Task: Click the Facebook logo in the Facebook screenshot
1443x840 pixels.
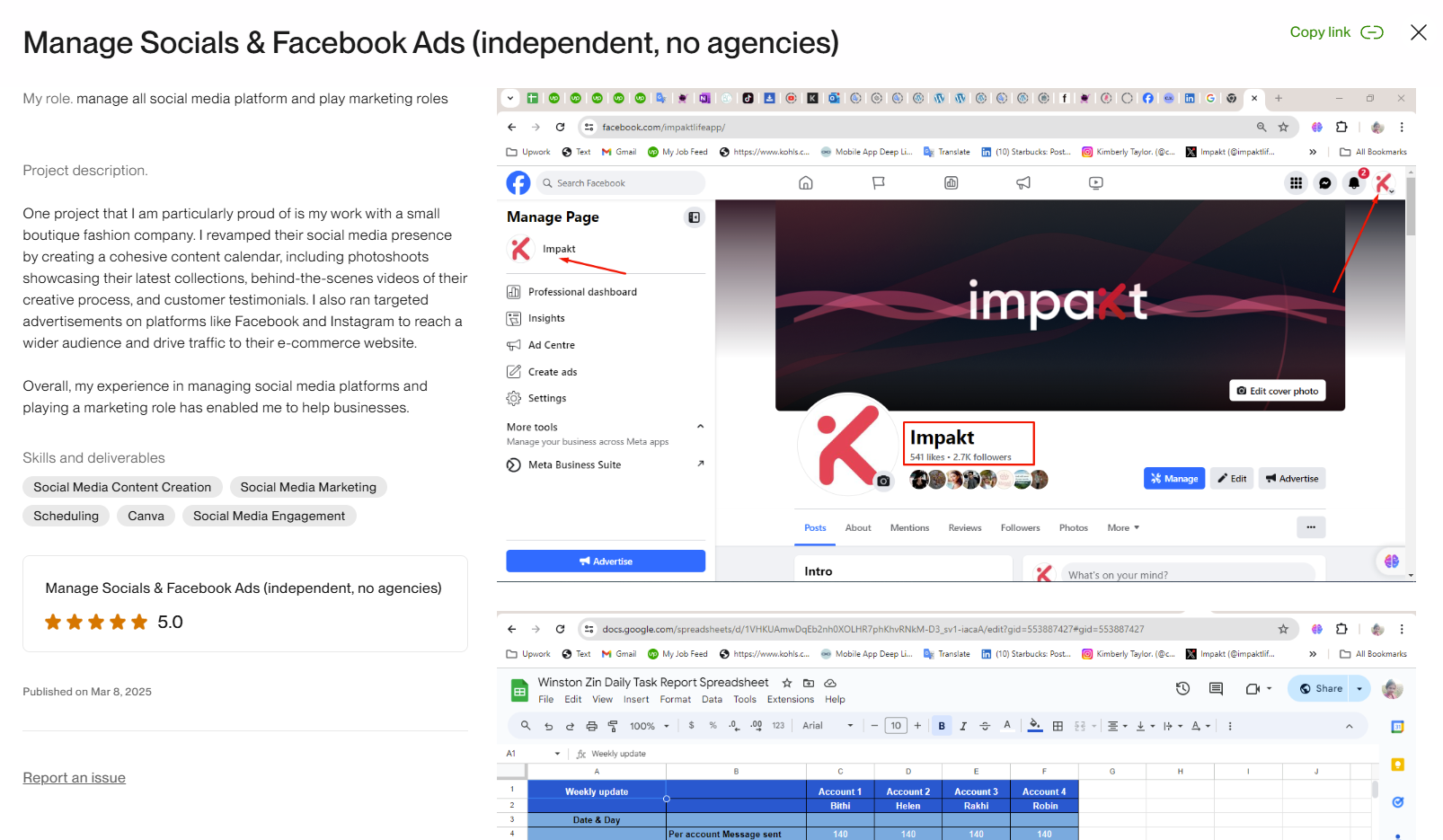Action: click(518, 183)
